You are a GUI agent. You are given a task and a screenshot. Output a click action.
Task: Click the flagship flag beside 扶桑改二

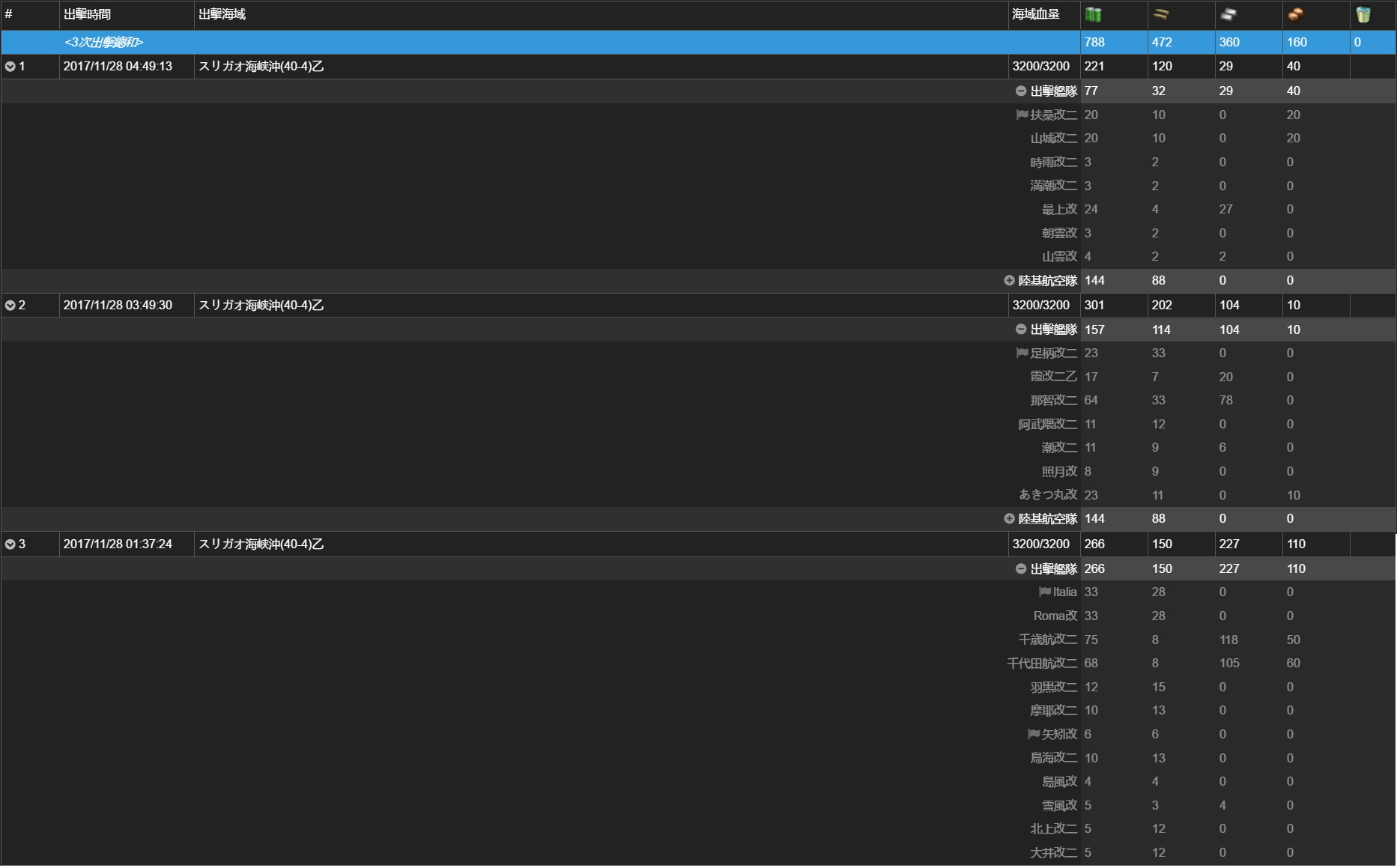click(1022, 115)
